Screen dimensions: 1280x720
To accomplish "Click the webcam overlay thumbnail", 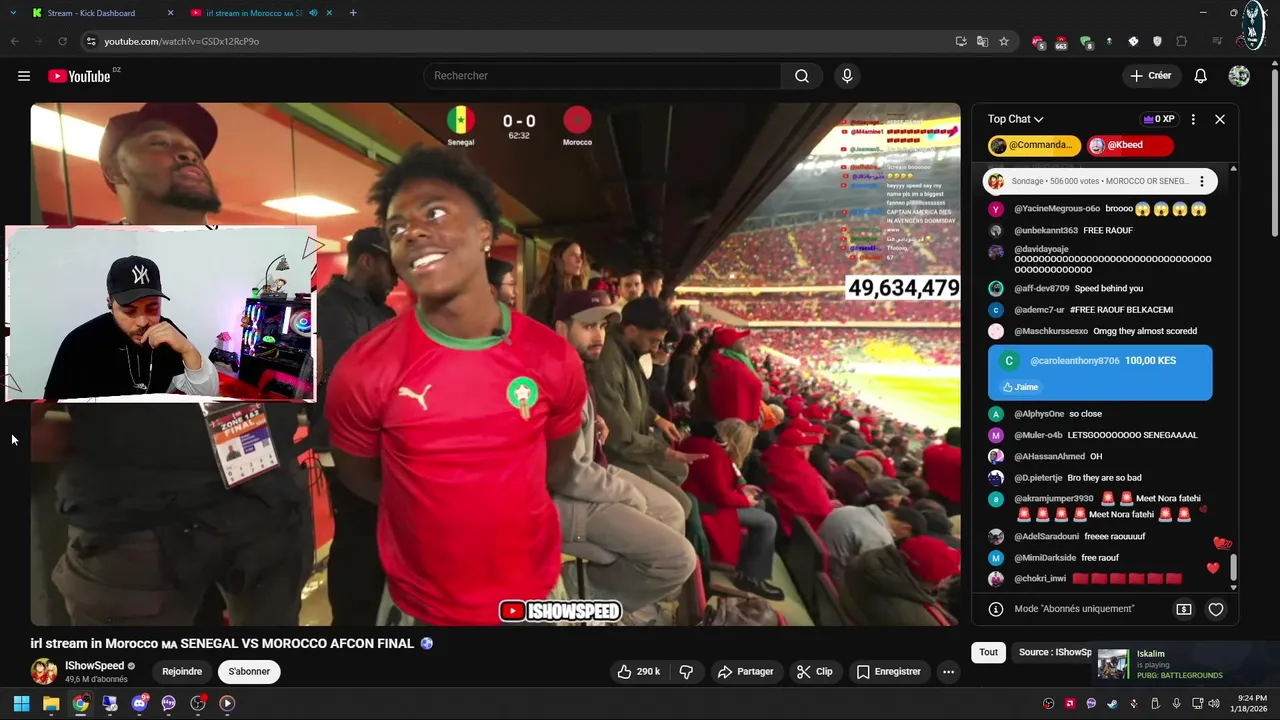I will pyautogui.click(x=161, y=314).
